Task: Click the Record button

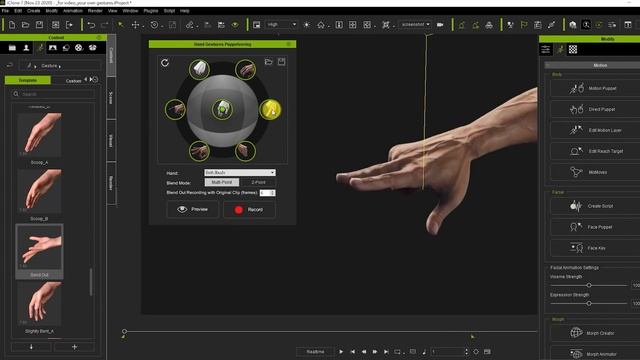Action: pos(249,209)
